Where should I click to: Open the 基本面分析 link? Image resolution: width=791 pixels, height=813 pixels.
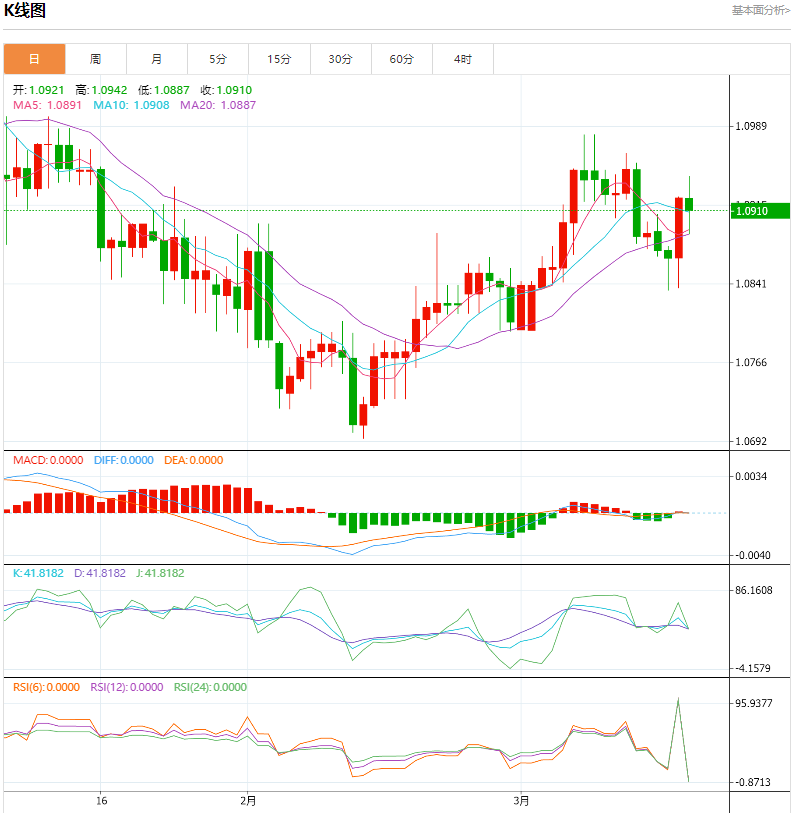[x=759, y=10]
